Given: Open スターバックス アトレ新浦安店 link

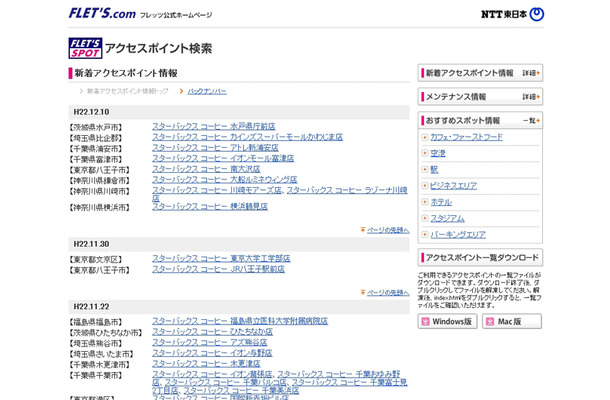Looking at the screenshot, I should tap(215, 148).
